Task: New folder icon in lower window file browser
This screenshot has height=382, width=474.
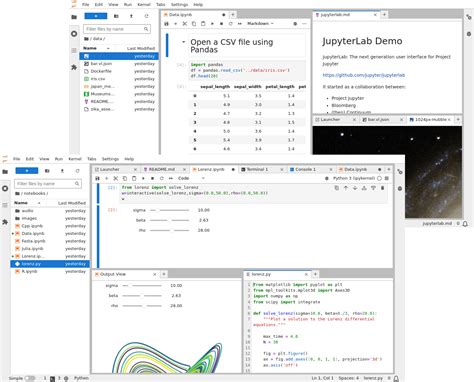Action: [47, 171]
